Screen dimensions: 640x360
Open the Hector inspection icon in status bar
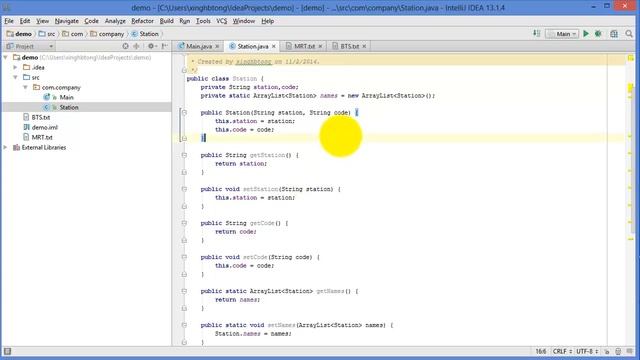(618, 351)
